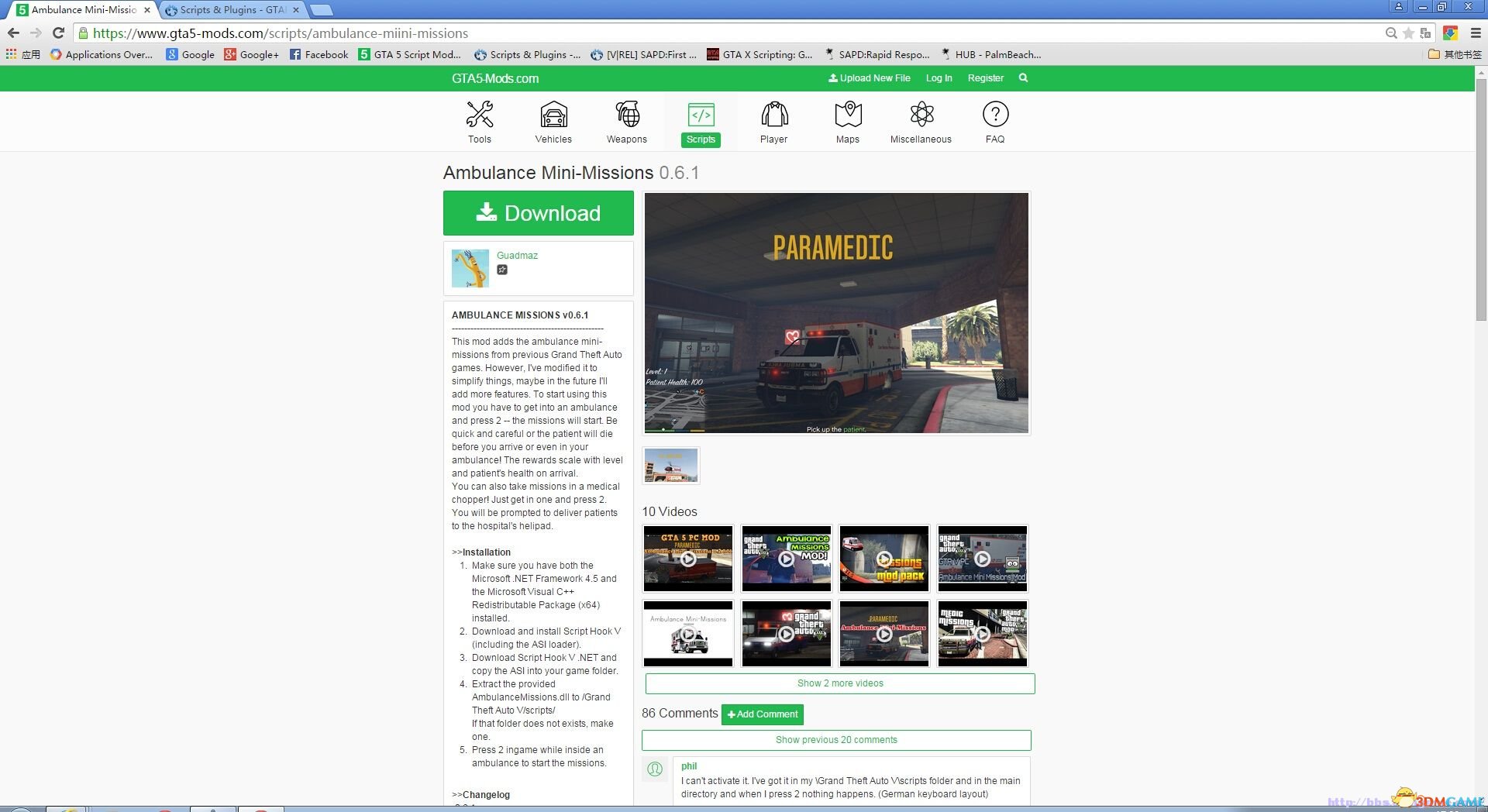Open [V|REL] SAPD:First bookmark

pyautogui.click(x=643, y=54)
